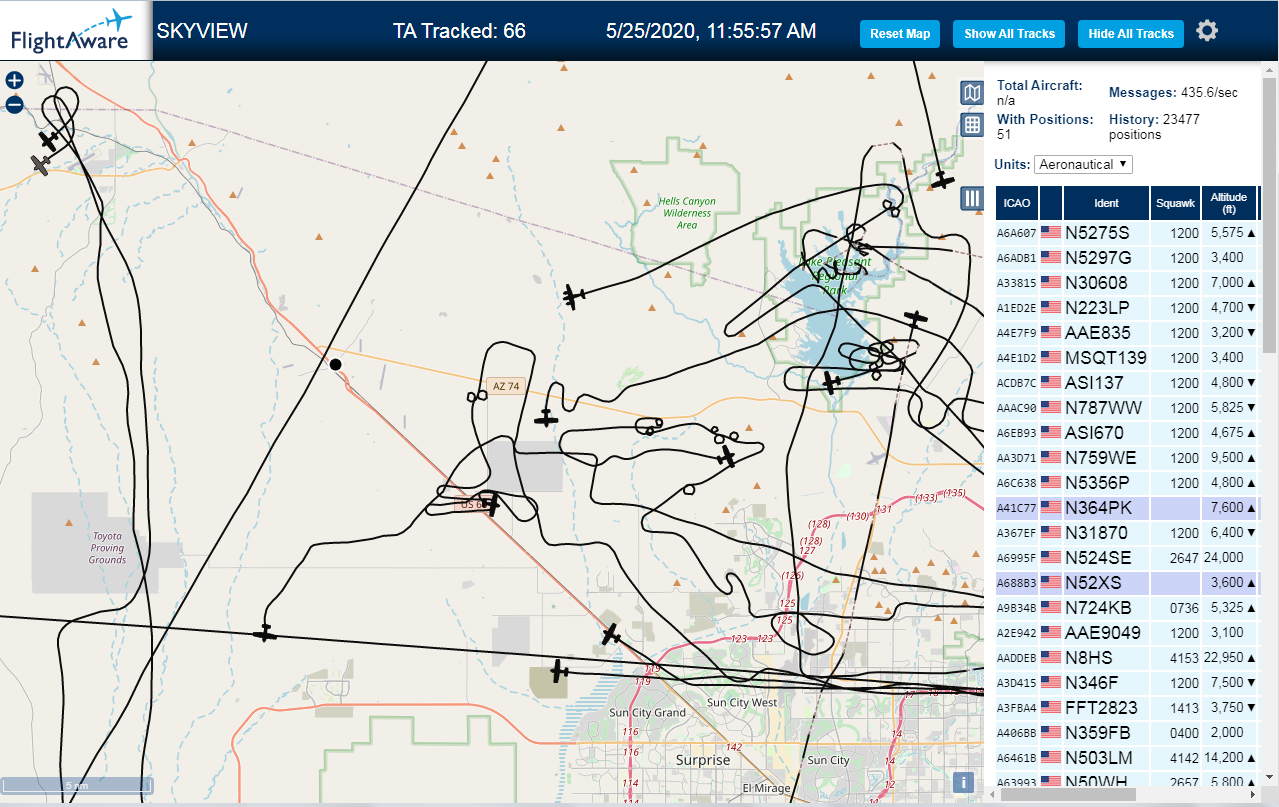
Task: Select aircraft N5356P row
Action: point(1127,483)
